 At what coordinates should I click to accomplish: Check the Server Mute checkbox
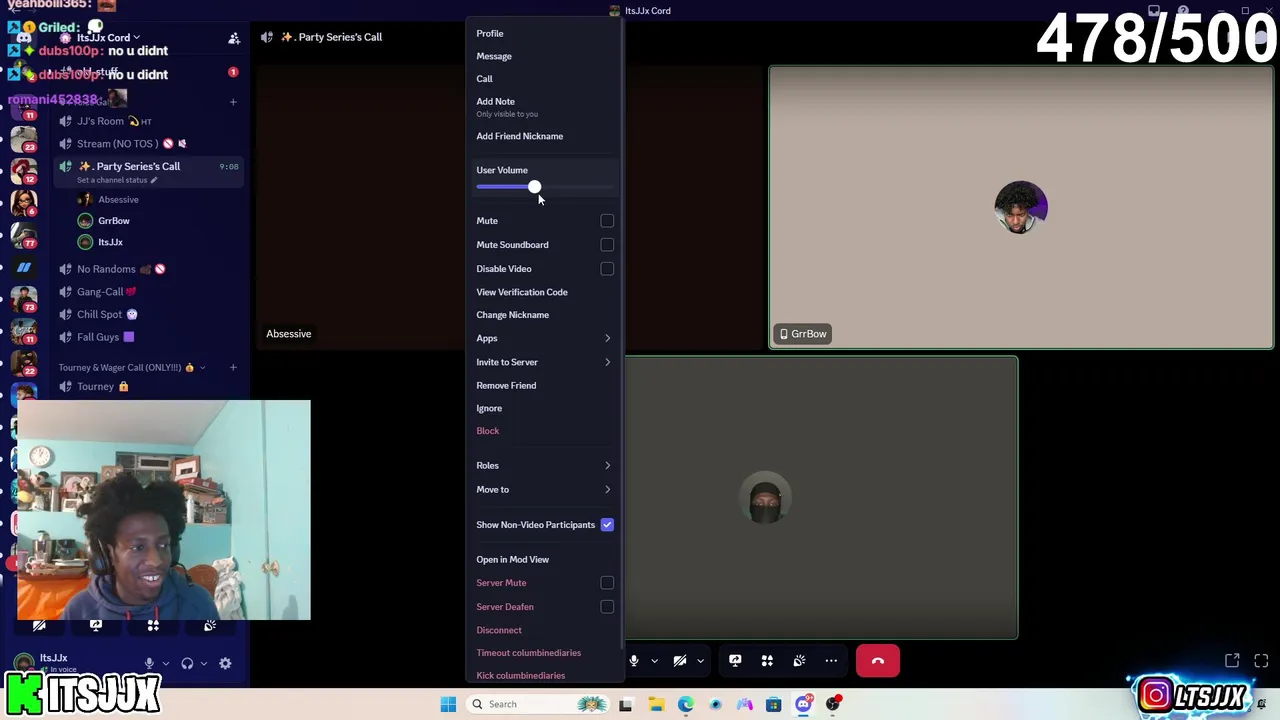tap(607, 582)
